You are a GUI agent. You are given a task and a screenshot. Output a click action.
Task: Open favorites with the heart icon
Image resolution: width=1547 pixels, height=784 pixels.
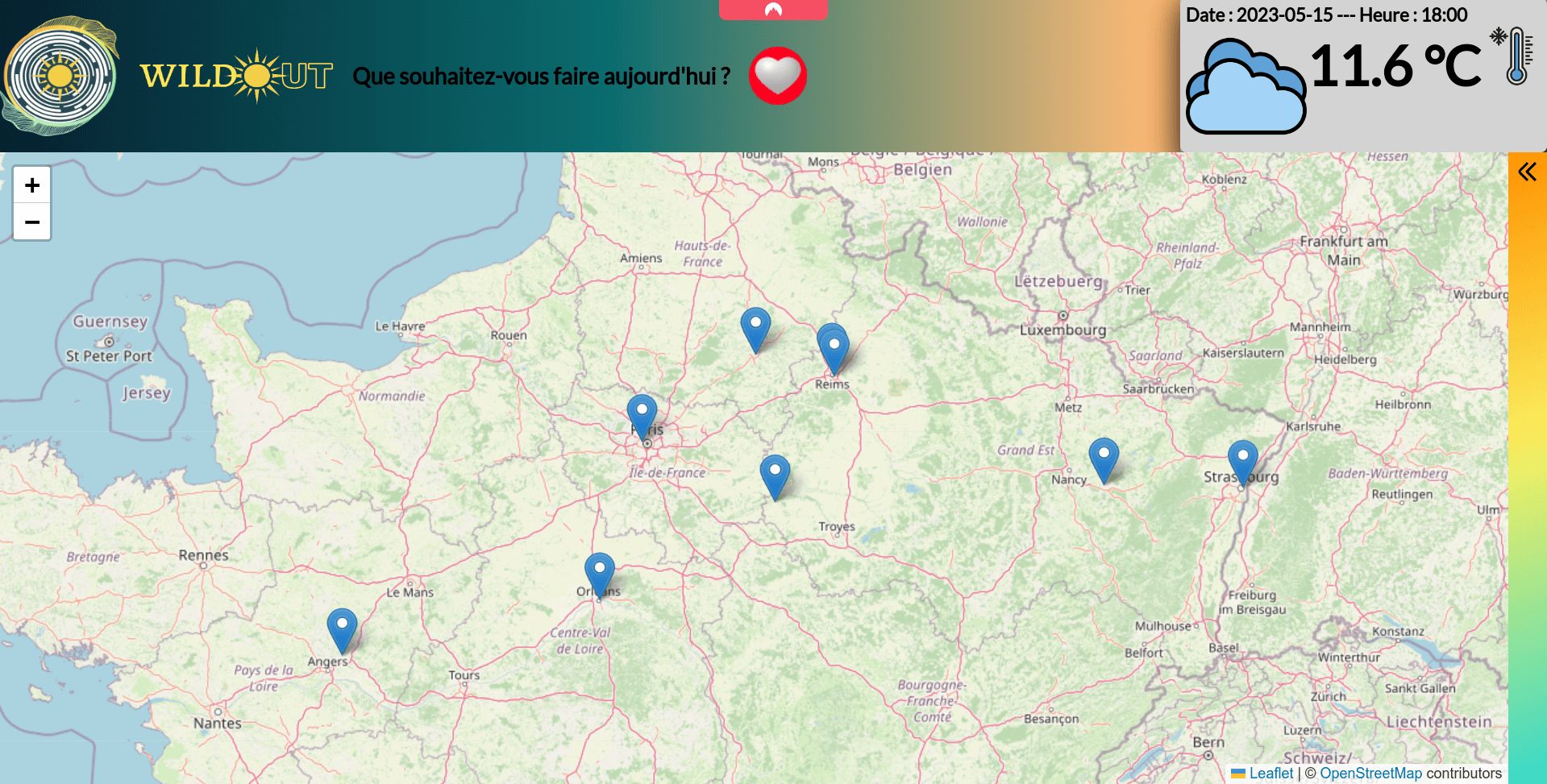[x=778, y=76]
